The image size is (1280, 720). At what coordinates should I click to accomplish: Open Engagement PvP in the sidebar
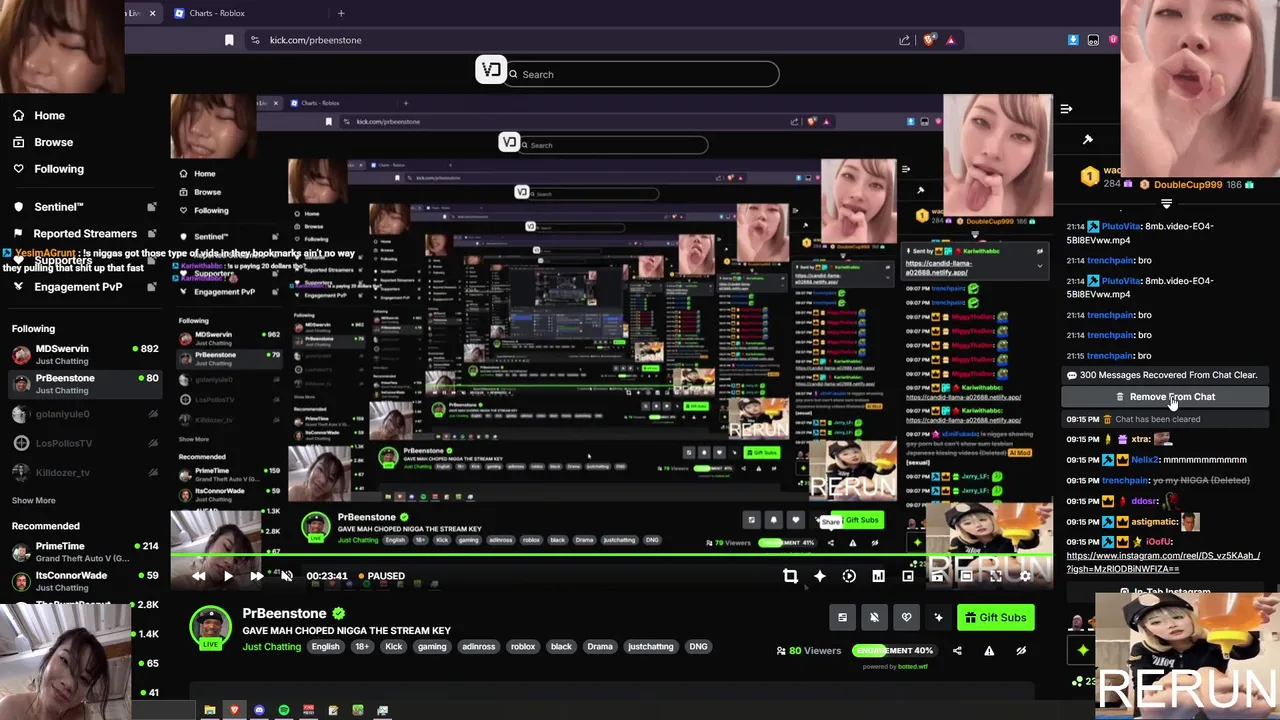[x=78, y=287]
